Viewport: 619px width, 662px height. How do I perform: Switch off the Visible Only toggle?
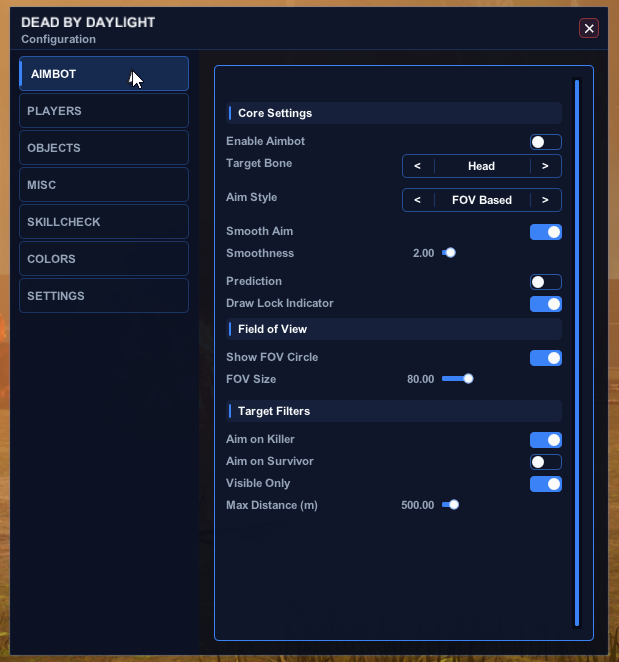click(546, 484)
